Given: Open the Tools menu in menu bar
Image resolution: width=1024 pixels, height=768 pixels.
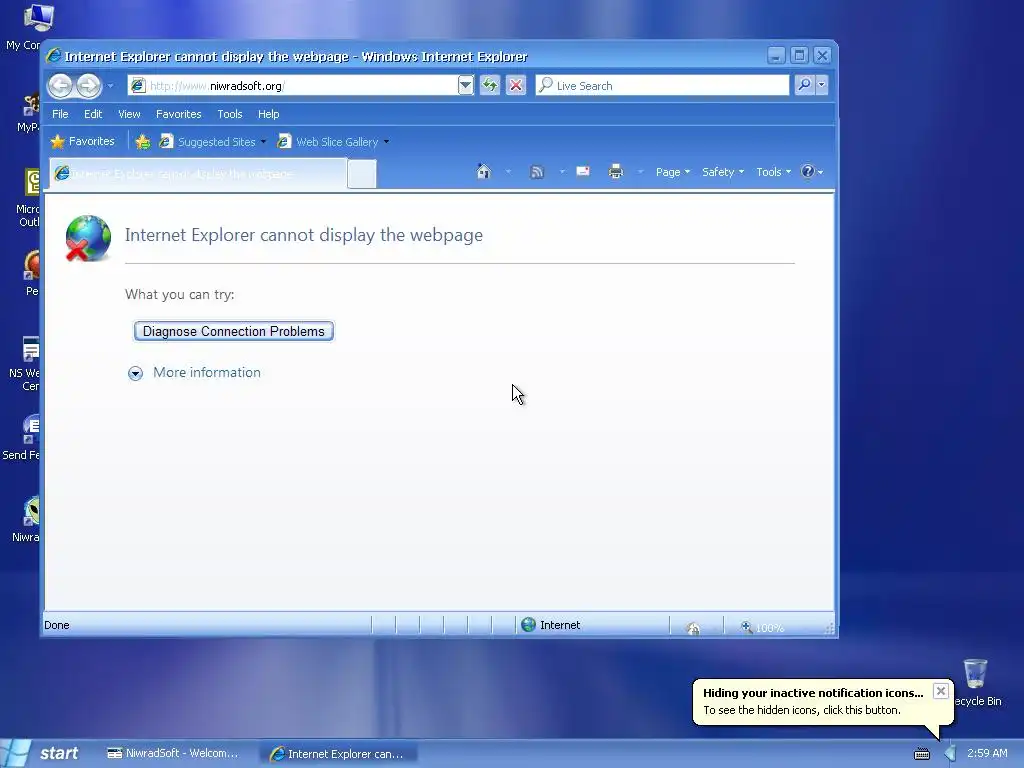Looking at the screenshot, I should pos(230,114).
